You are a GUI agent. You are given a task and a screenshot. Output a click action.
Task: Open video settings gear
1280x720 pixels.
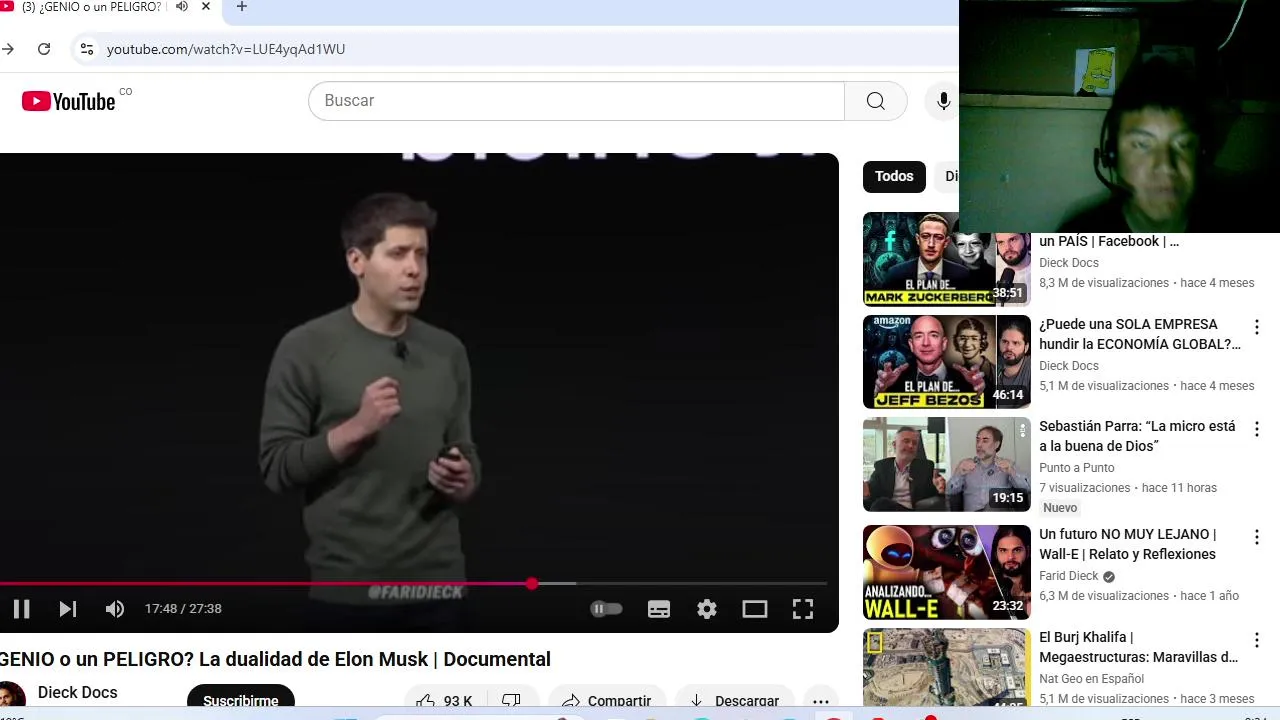point(707,609)
